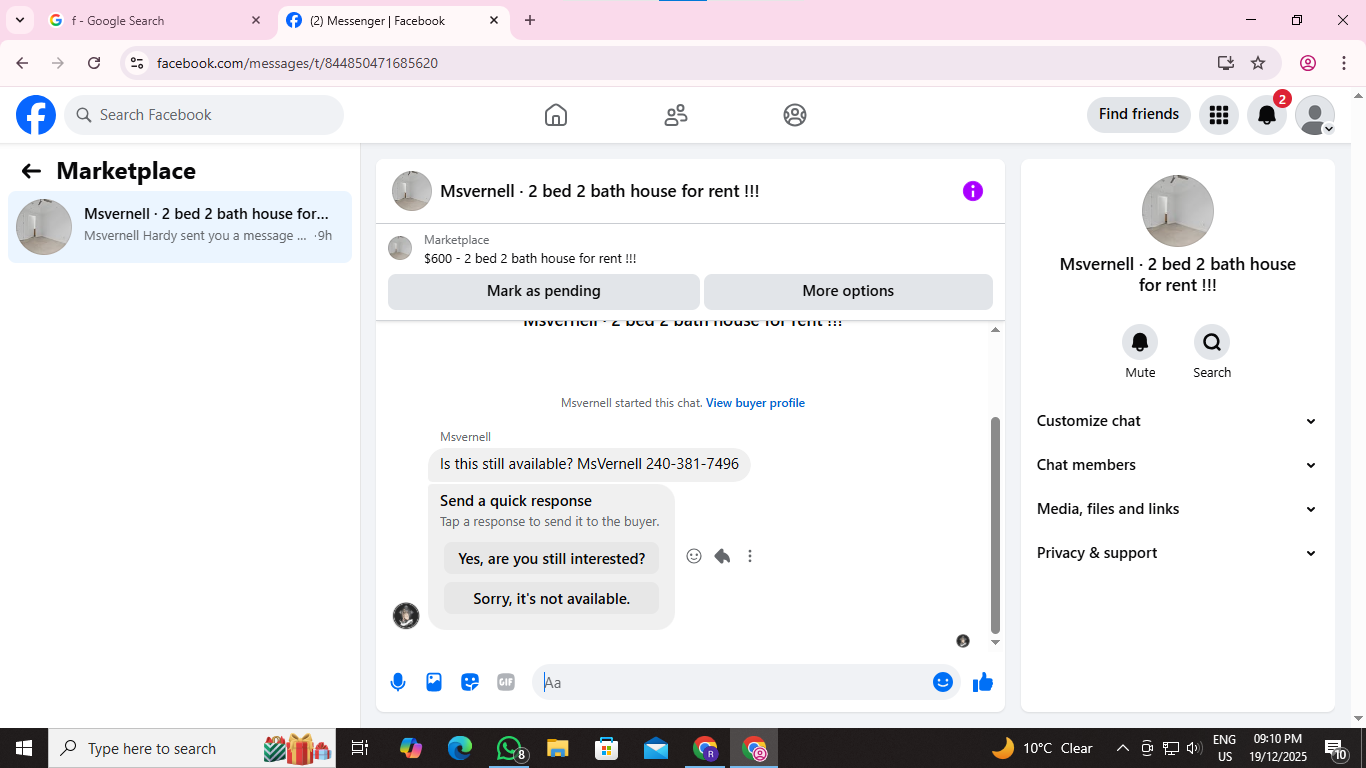
Task: Choose a sticker icon
Action: (x=470, y=682)
